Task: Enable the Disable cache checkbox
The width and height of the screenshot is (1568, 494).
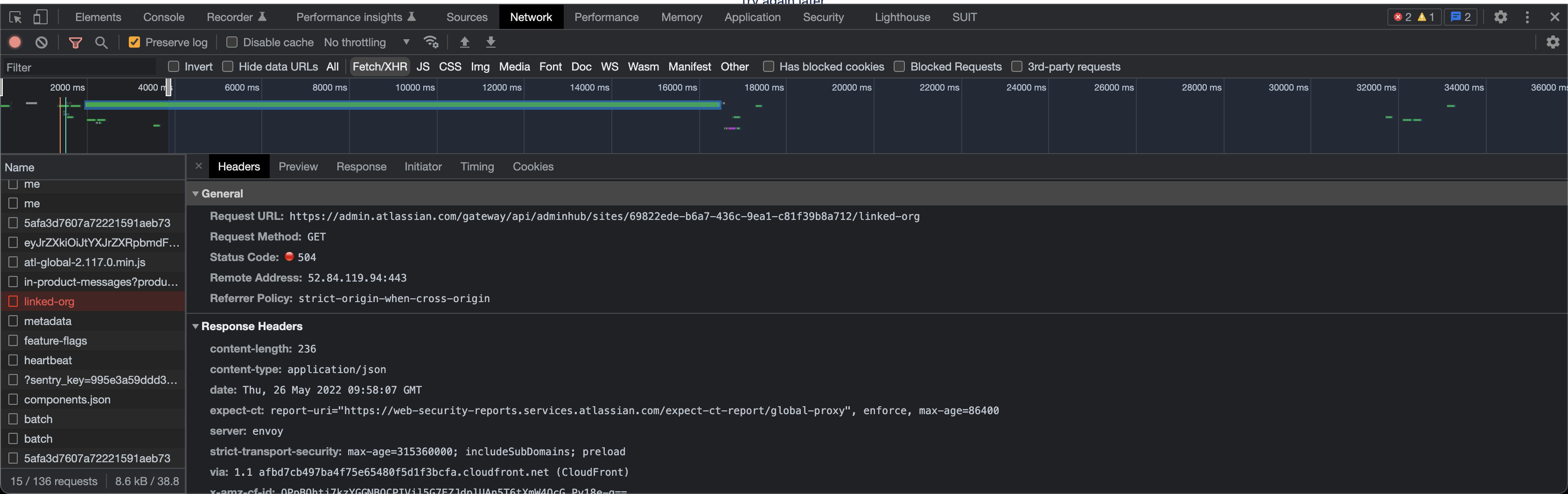Action: (x=232, y=42)
